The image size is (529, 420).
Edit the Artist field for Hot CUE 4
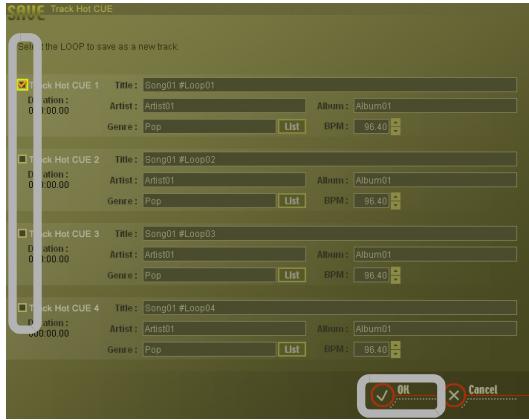point(224,329)
